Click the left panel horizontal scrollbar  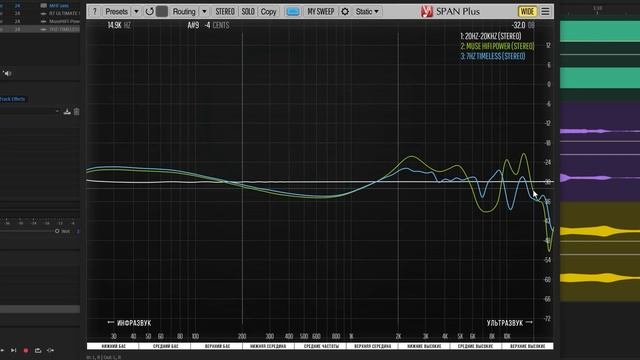tap(40, 309)
